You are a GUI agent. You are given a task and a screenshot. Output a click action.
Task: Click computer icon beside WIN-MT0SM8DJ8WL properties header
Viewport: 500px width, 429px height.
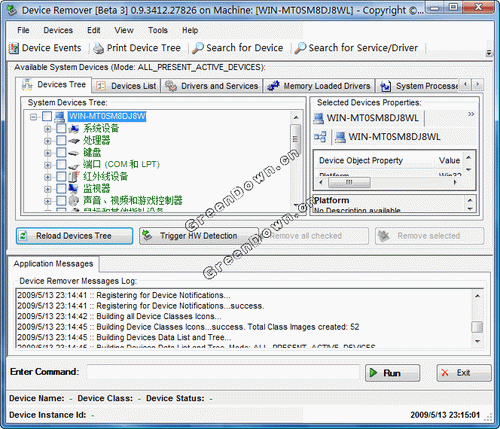point(319,118)
